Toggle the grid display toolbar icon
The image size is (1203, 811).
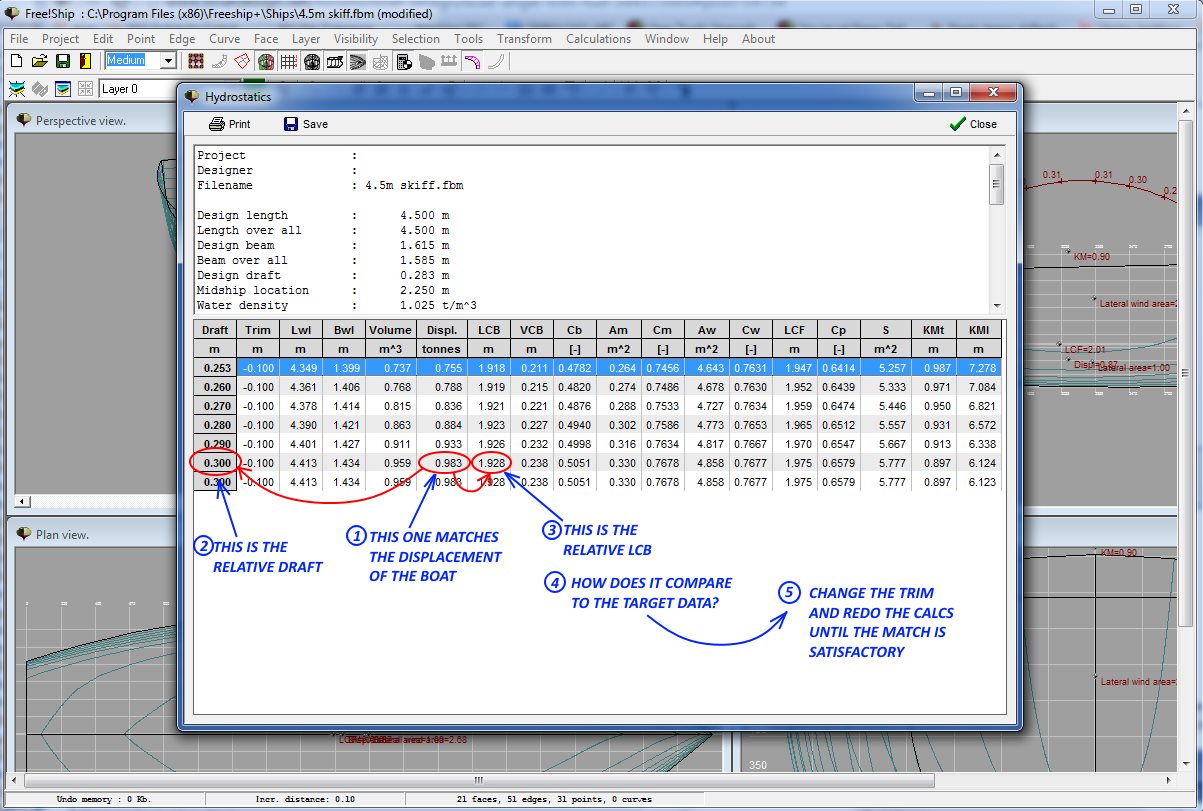pyautogui.click(x=288, y=61)
